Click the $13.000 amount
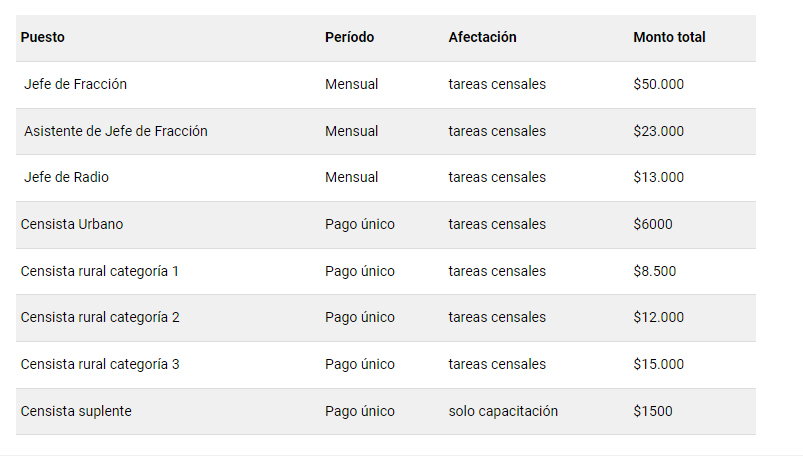803x458 pixels. (x=658, y=178)
